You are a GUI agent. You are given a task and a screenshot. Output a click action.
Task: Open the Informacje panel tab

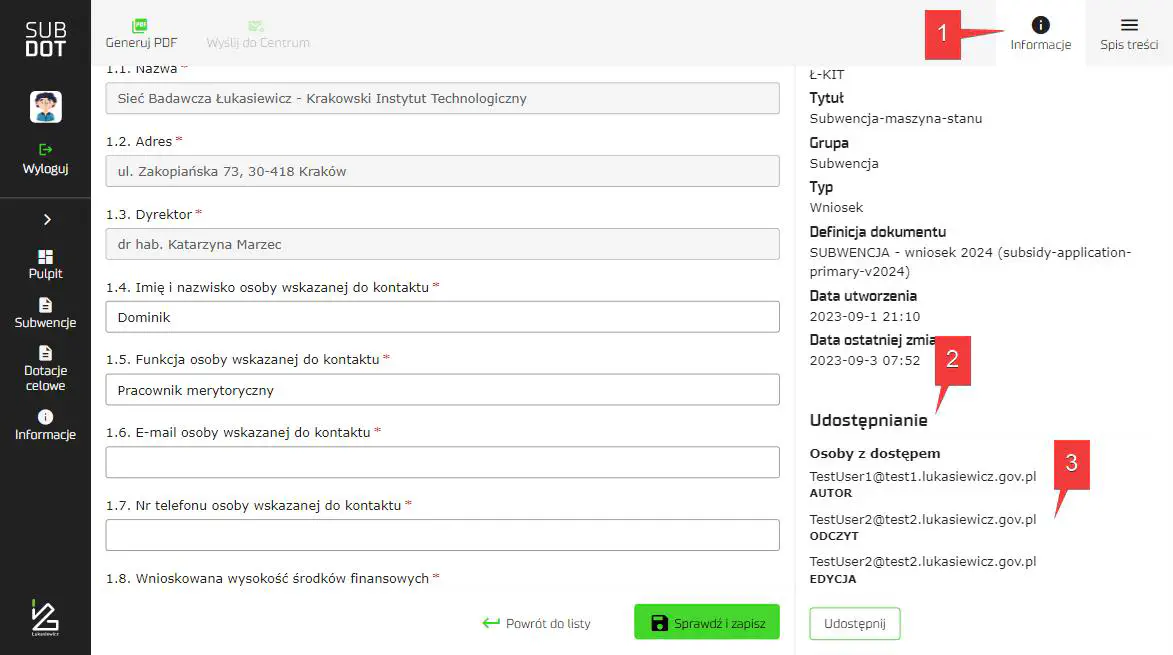point(1040,34)
